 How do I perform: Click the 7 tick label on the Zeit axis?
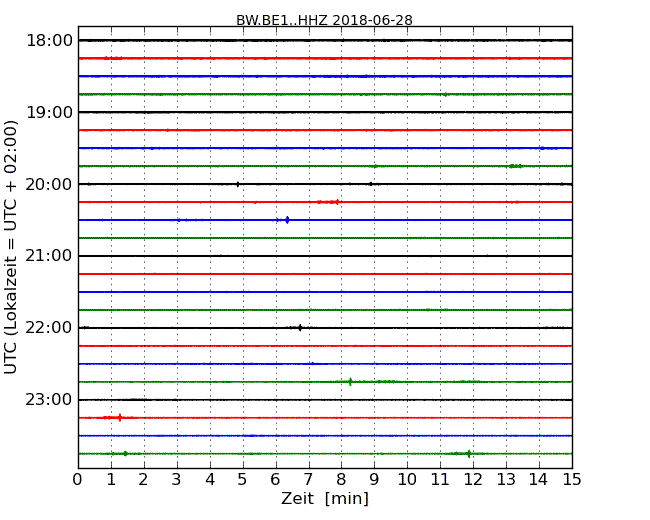[x=308, y=480]
